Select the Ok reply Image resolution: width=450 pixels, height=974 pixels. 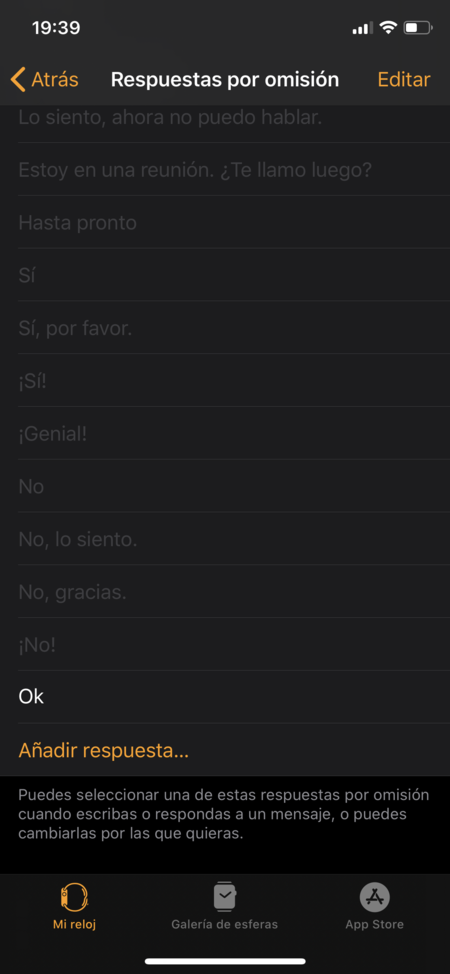pos(225,697)
